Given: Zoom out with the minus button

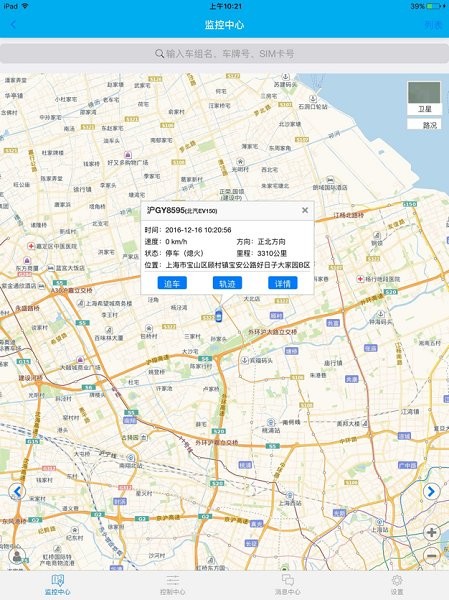Looking at the screenshot, I should 431,555.
